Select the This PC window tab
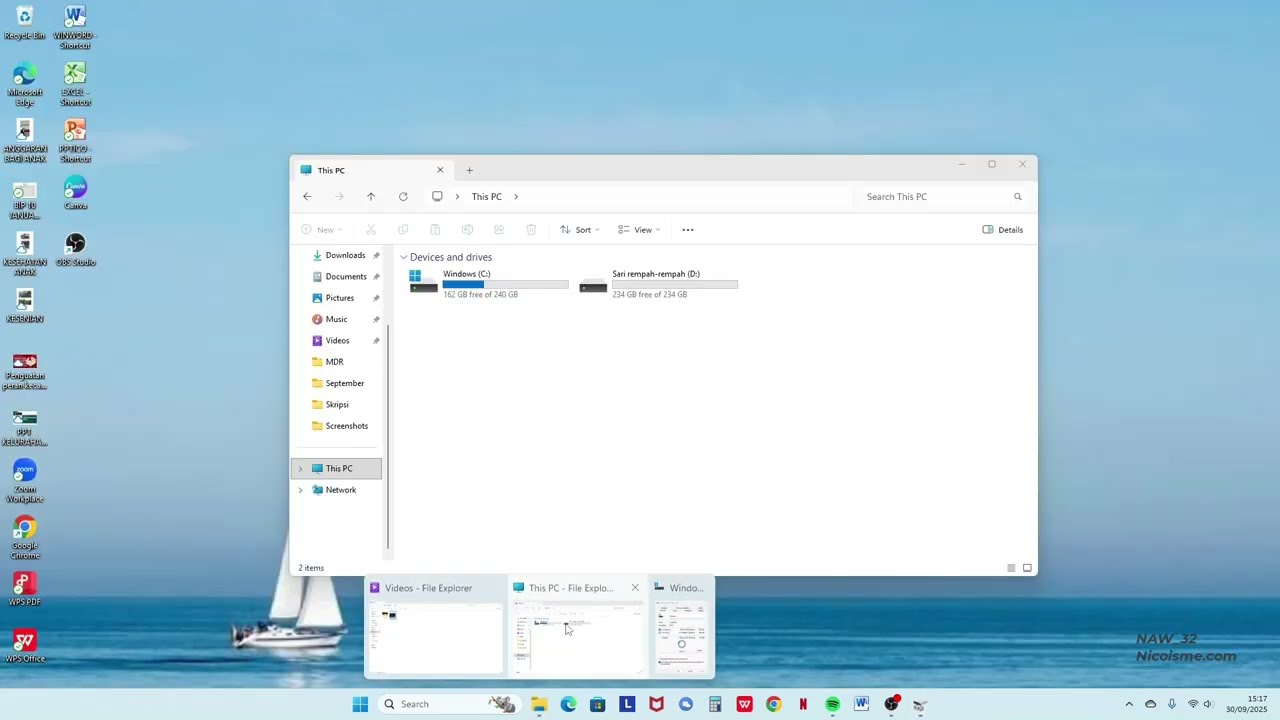This screenshot has height=720, width=1280. [370, 170]
